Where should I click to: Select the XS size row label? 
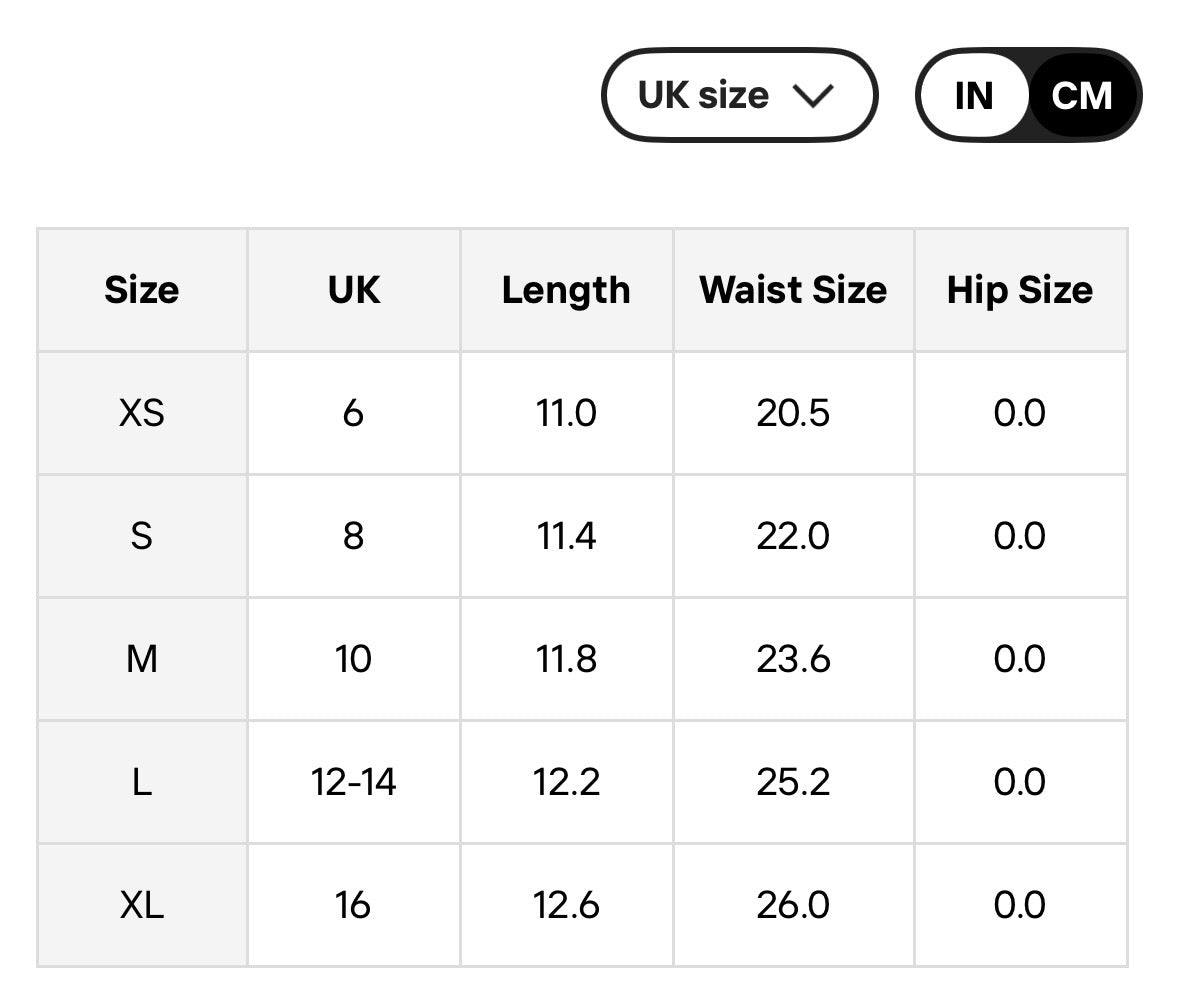[142, 413]
